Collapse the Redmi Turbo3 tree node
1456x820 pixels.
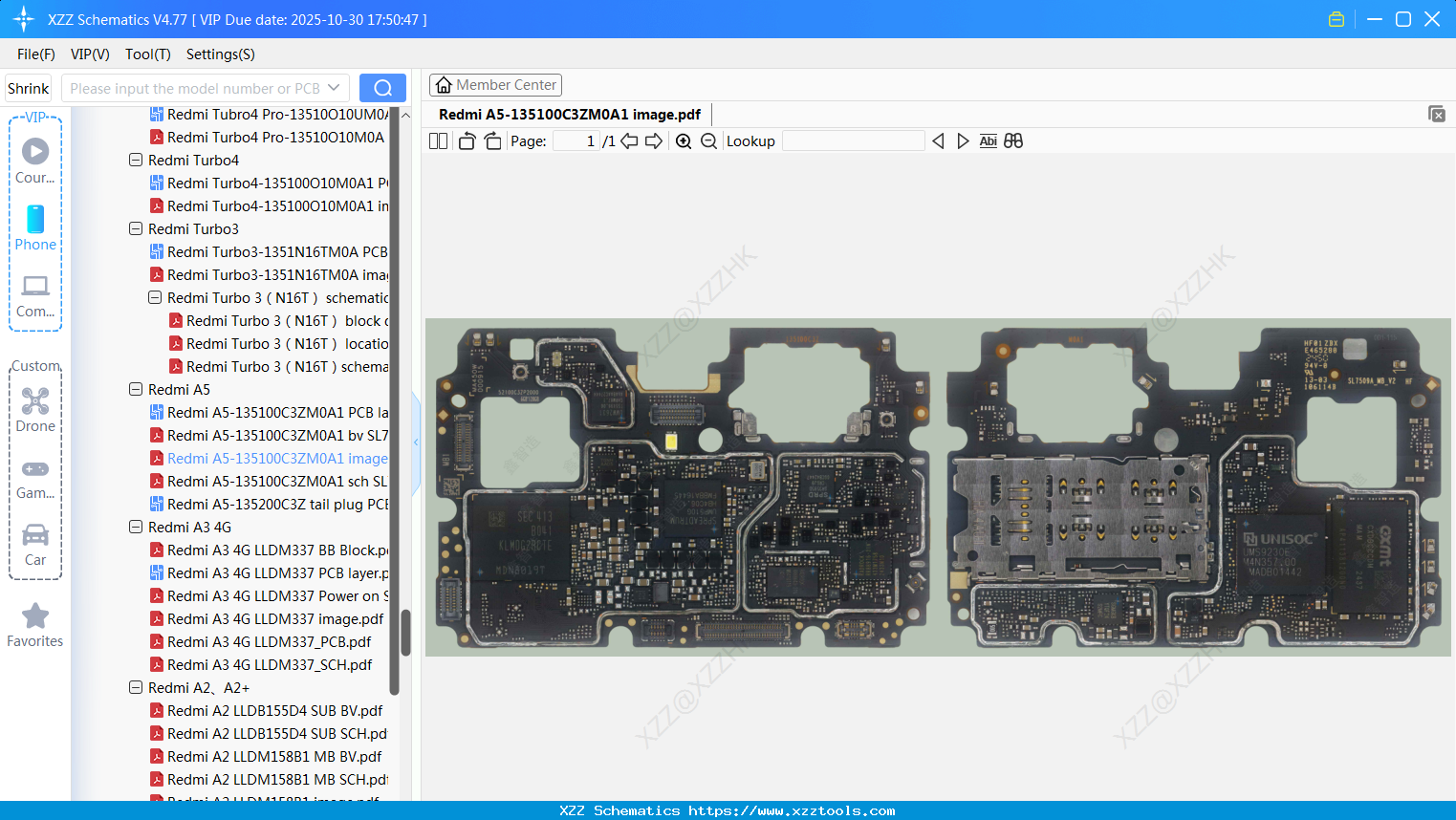tap(135, 228)
